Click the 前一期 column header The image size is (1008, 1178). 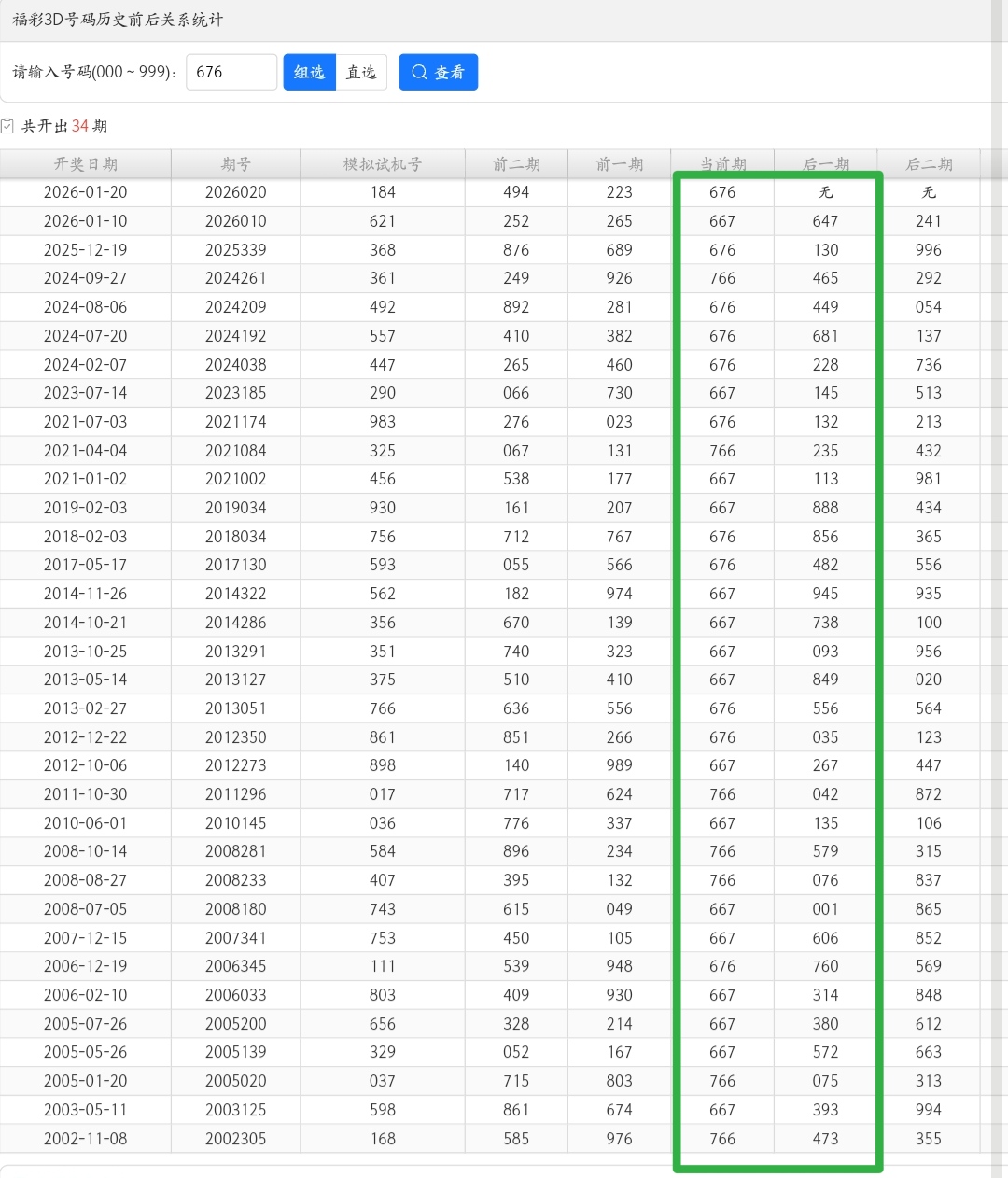[619, 163]
